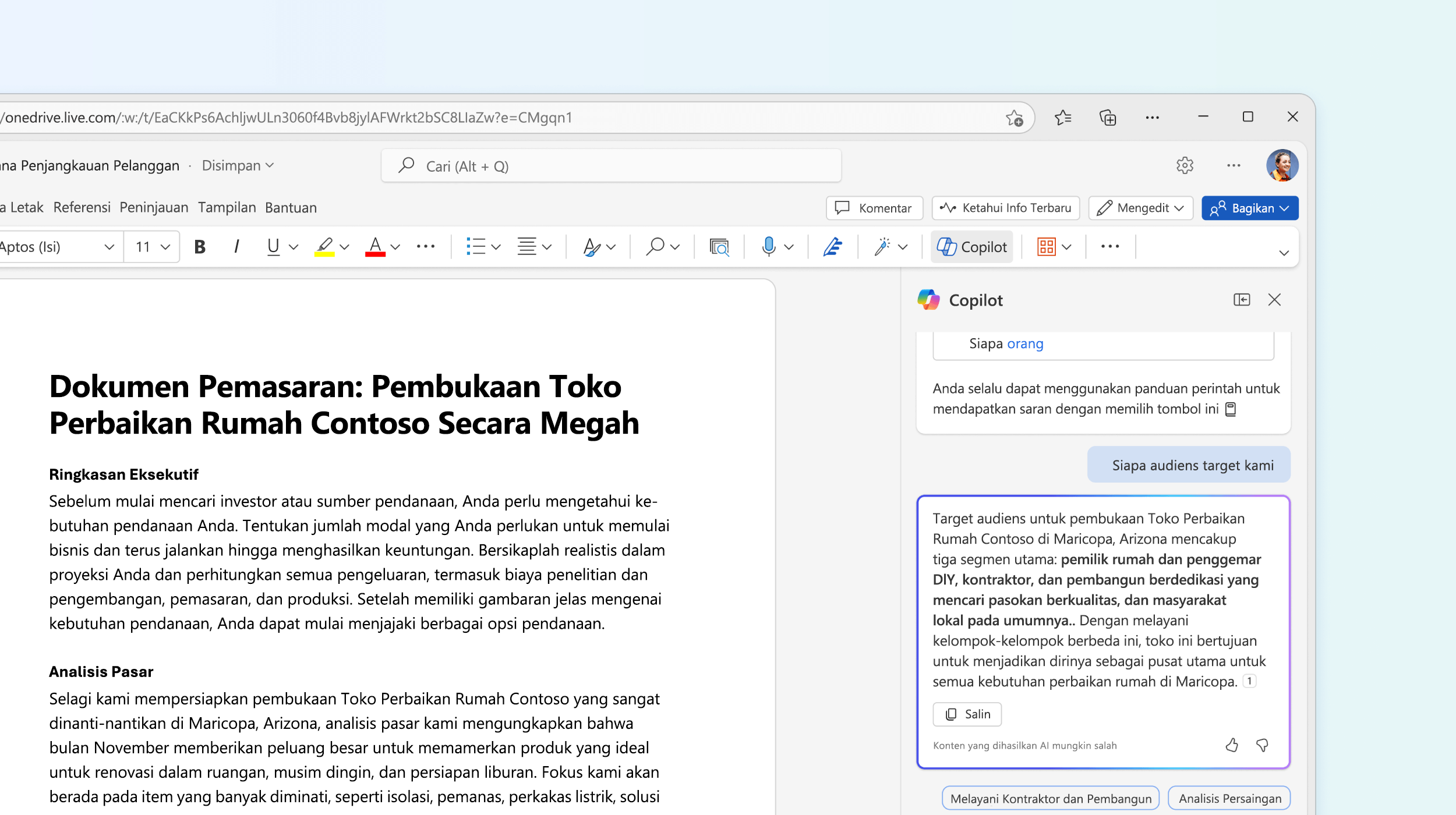Screen dimensions: 1456x815
Task: Click the document title Dokumen Pemasaran
Action: coord(344,405)
